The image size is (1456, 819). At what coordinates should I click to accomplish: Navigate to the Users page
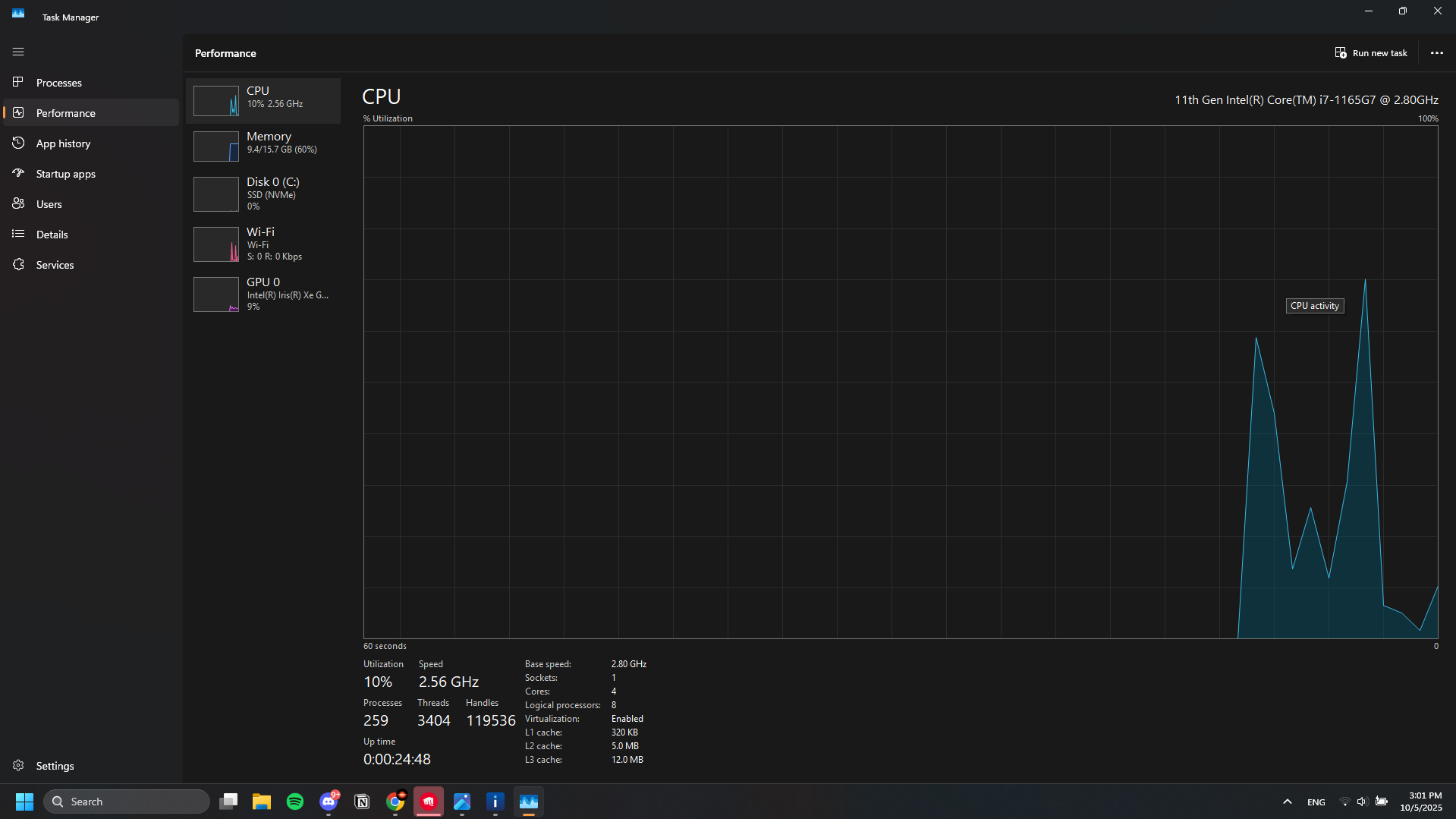point(91,203)
